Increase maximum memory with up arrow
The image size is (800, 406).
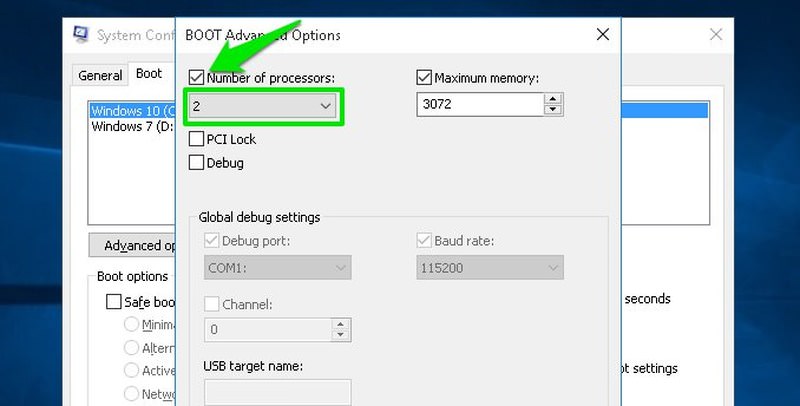[553, 99]
